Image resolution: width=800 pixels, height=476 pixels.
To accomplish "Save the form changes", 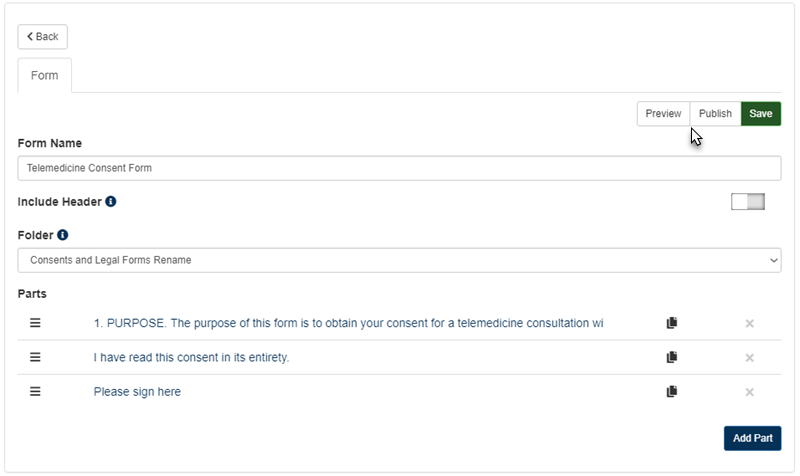I will click(761, 114).
